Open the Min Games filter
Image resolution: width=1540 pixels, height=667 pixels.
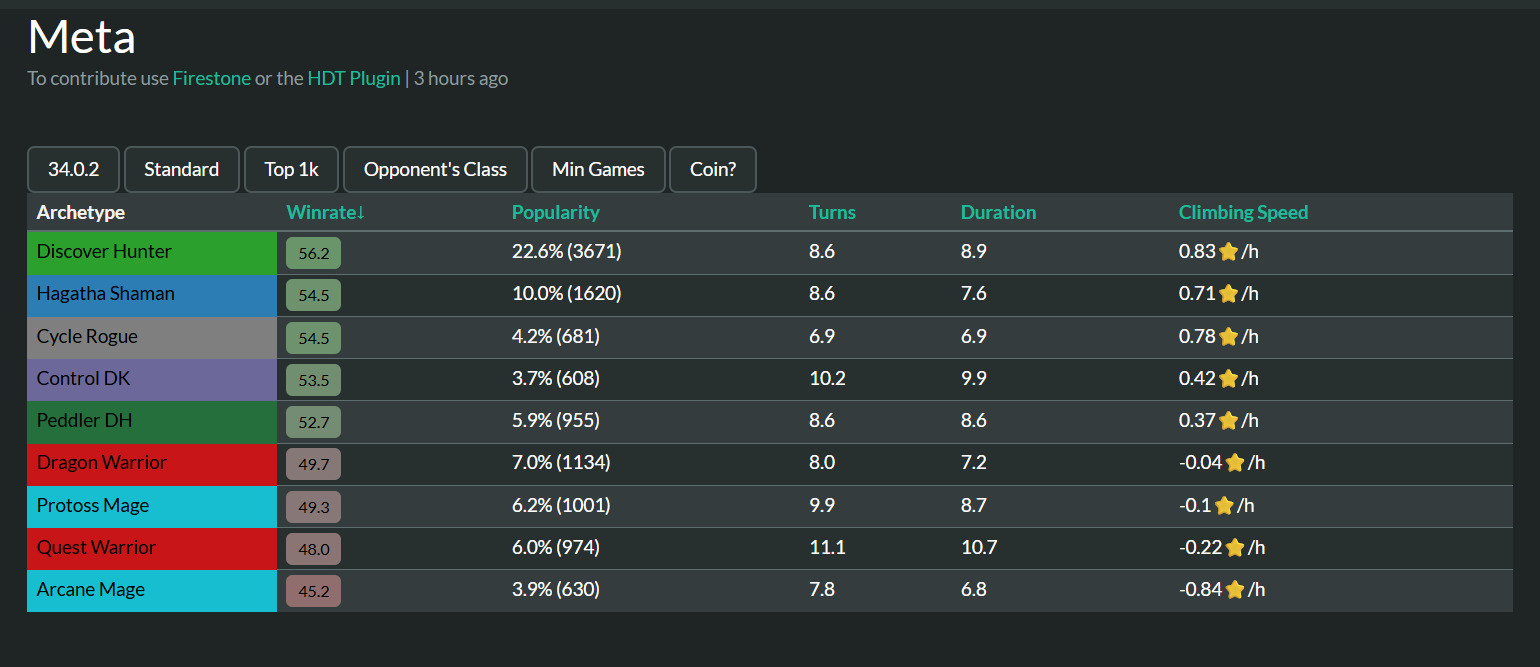(598, 169)
